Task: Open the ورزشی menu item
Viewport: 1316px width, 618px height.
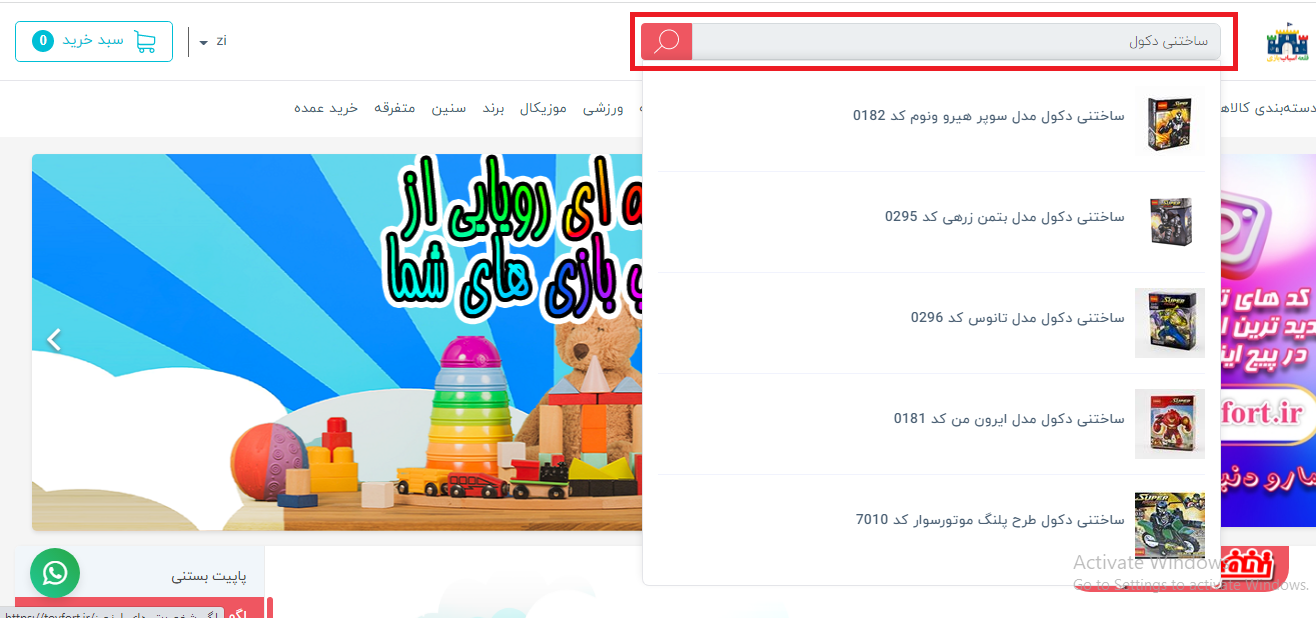Action: [603, 108]
